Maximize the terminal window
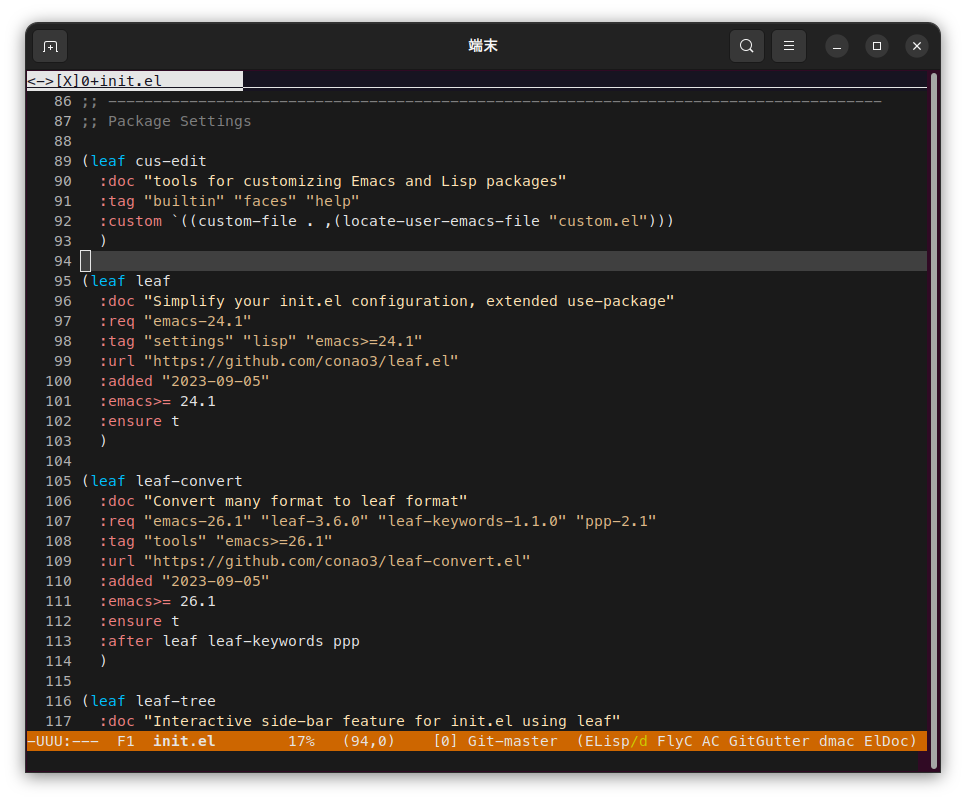966x801 pixels. pyautogui.click(x=877, y=46)
